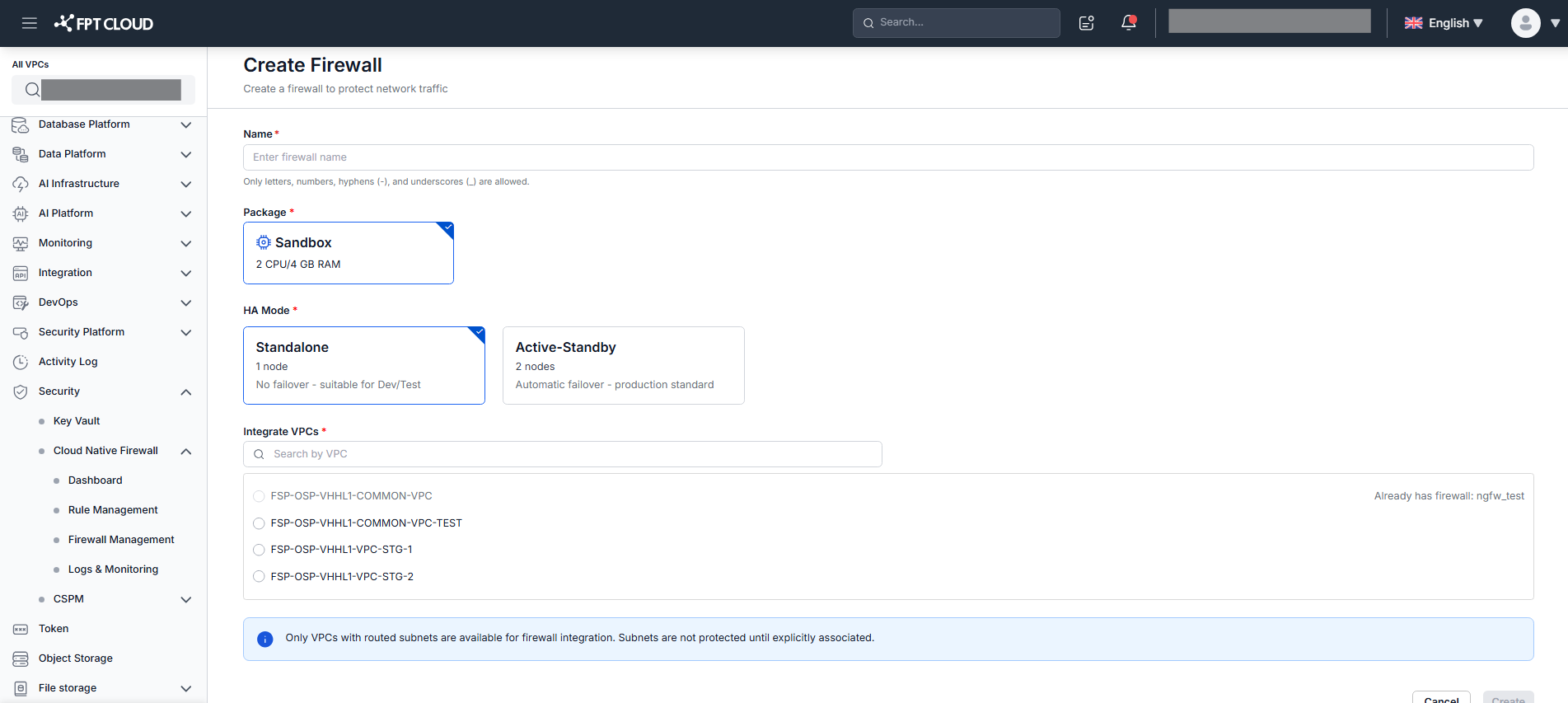The height and width of the screenshot is (703, 1568).
Task: Click the Integration API icon
Action: click(x=21, y=273)
